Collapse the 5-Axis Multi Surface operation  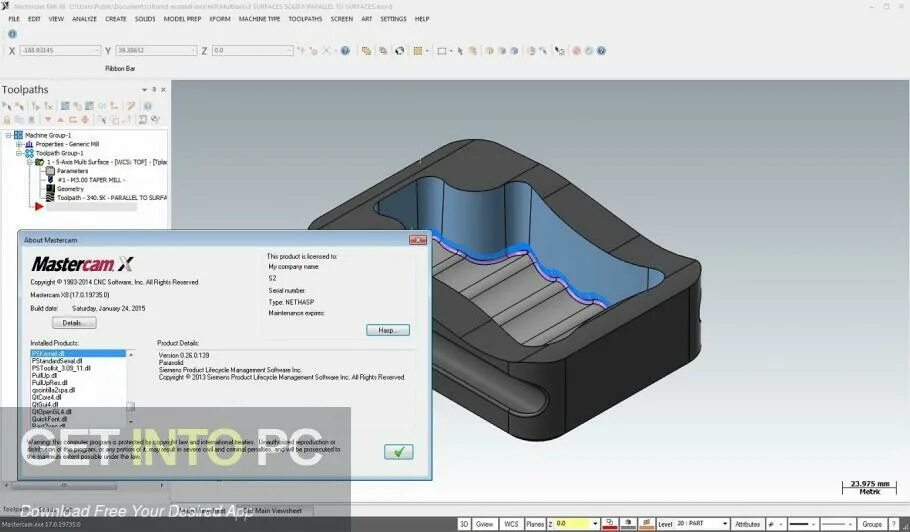[30, 162]
